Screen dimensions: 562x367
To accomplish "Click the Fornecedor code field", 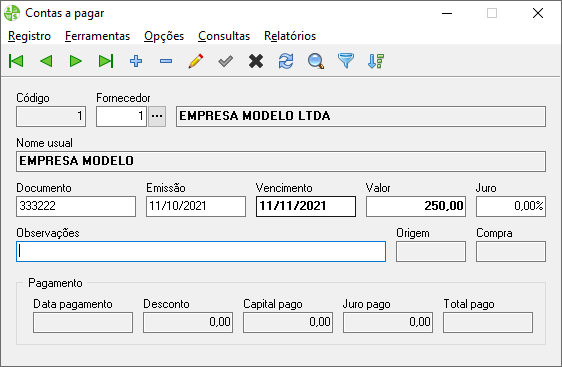I will tap(122, 116).
